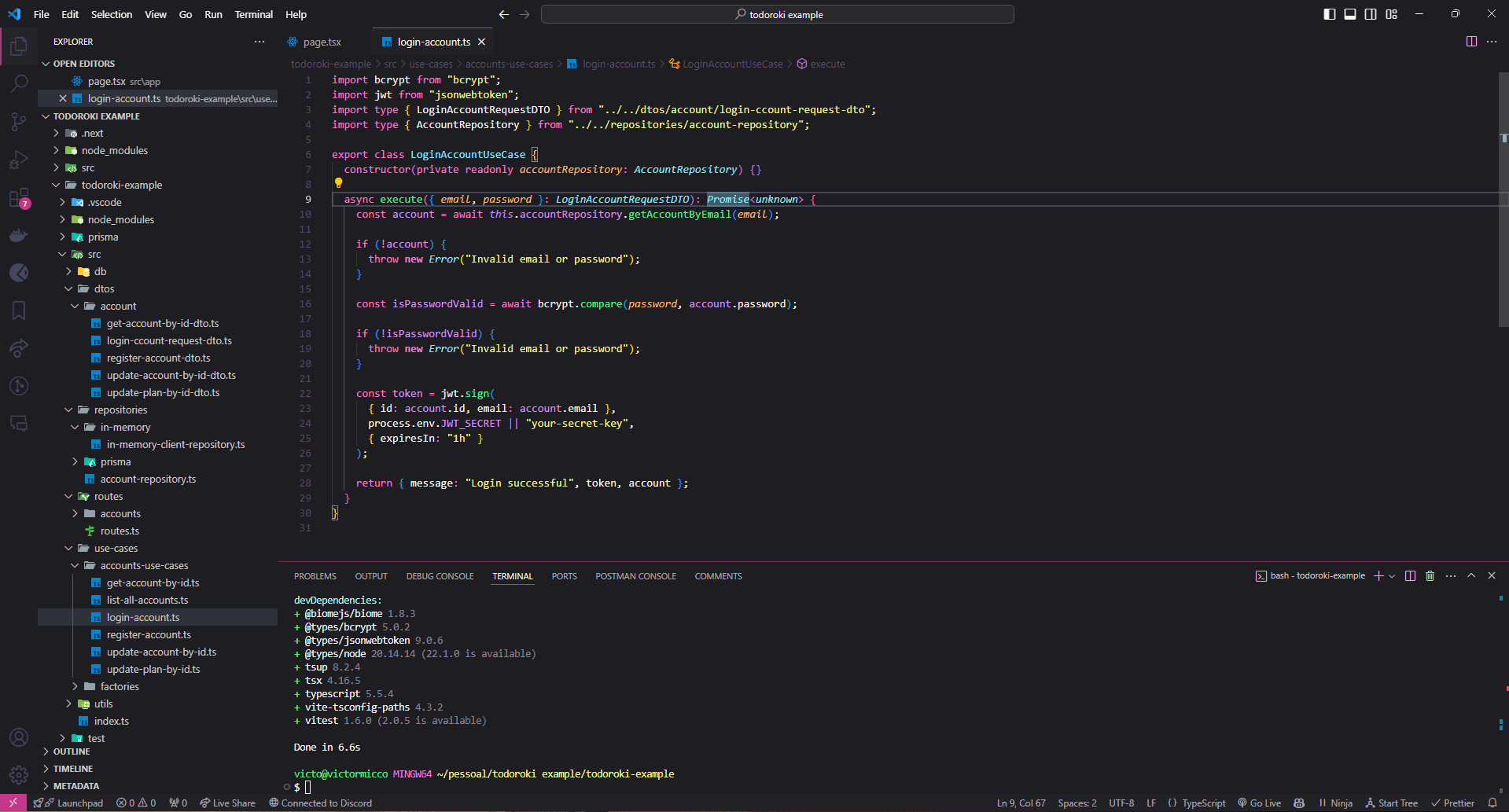1509x812 pixels.
Task: Click errors and warnings counter
Action: [136, 803]
